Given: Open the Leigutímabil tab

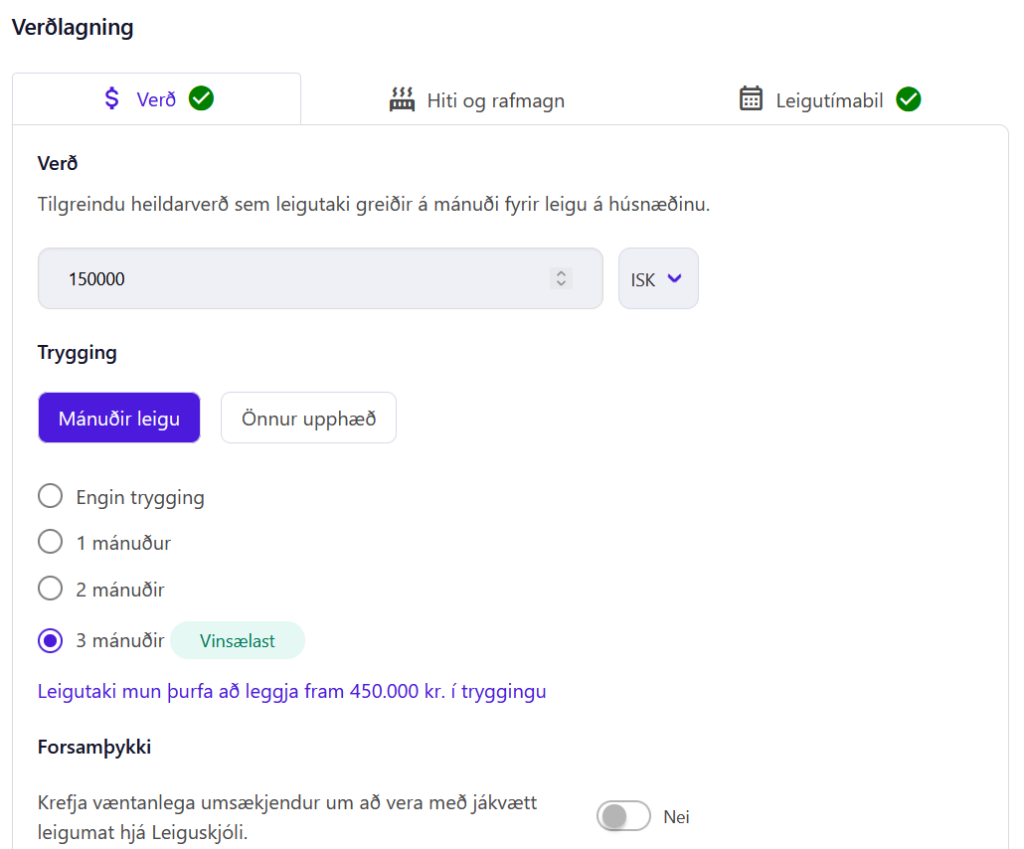Looking at the screenshot, I should [829, 100].
